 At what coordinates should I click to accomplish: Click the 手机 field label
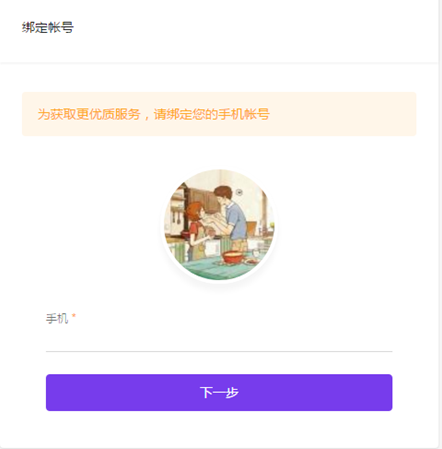point(57,318)
